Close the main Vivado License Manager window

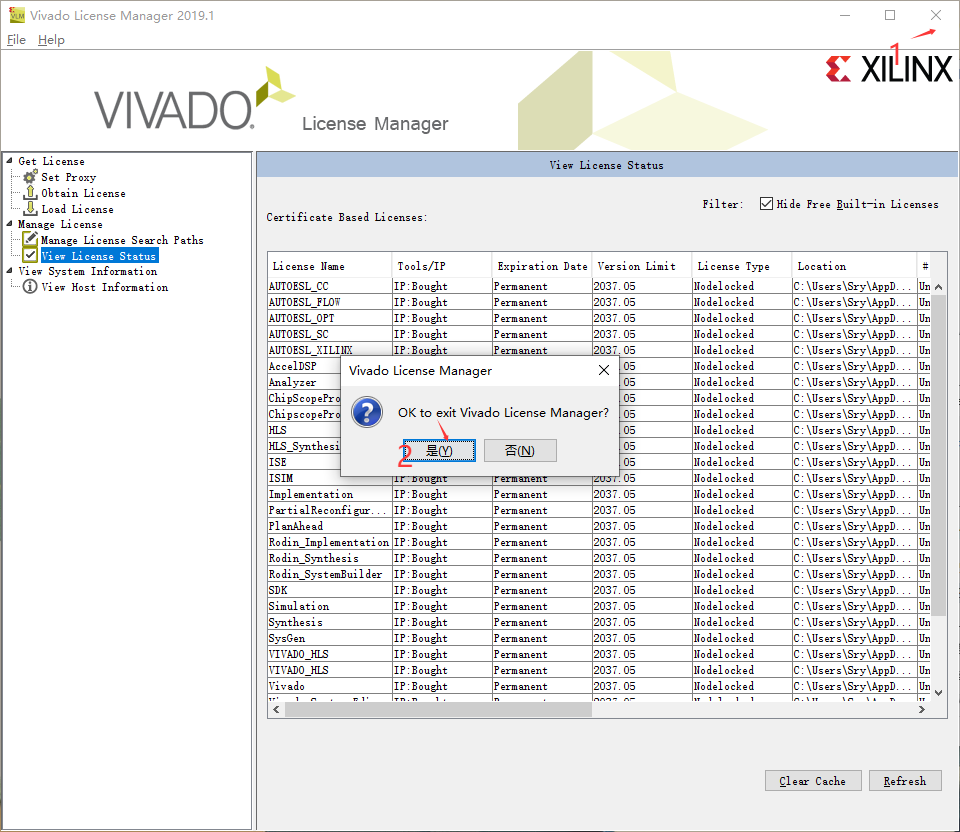(x=936, y=15)
